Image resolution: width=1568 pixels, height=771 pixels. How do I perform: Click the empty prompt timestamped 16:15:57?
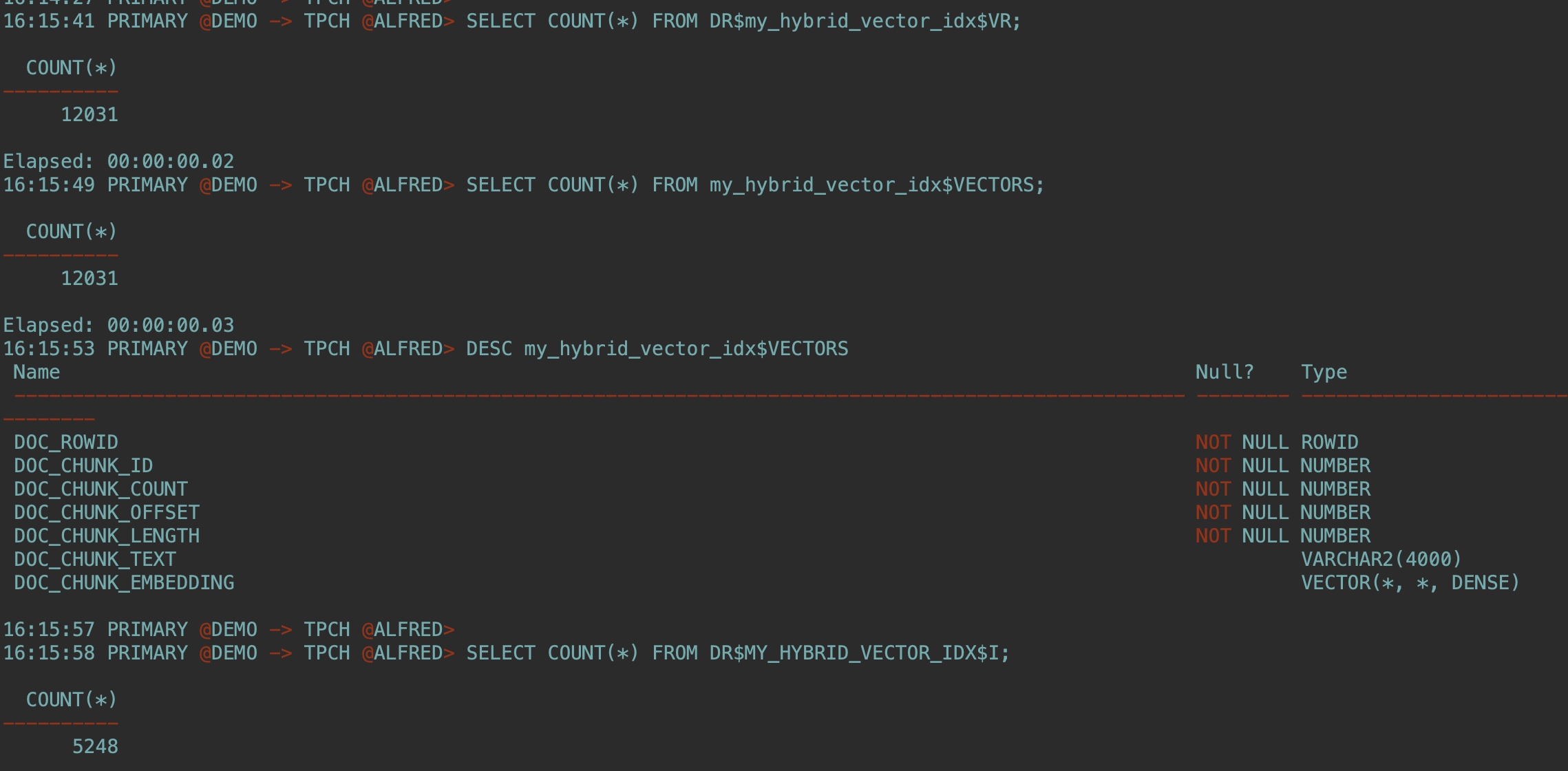[229, 629]
